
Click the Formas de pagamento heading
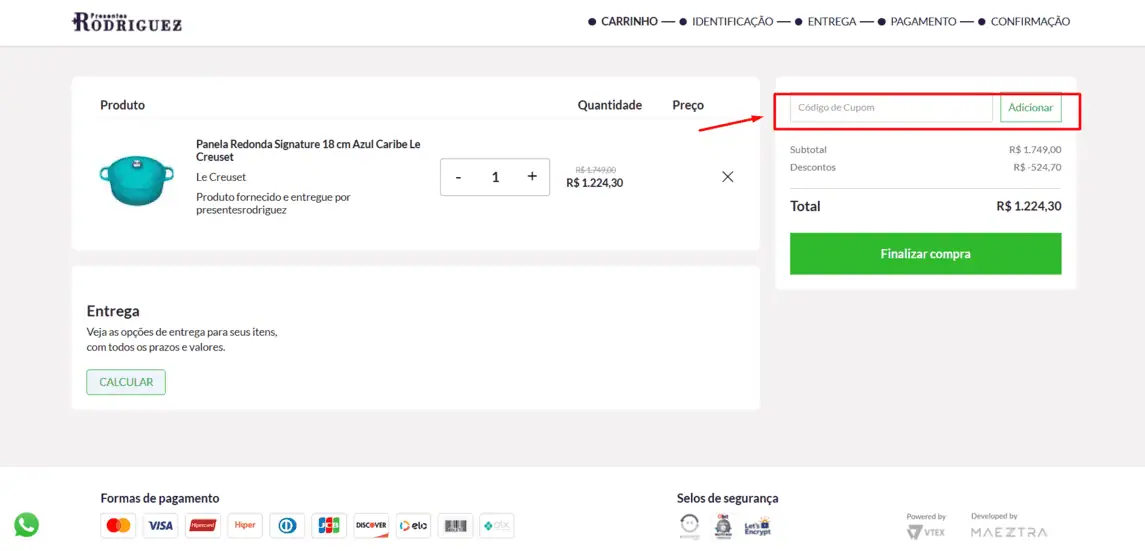(160, 498)
